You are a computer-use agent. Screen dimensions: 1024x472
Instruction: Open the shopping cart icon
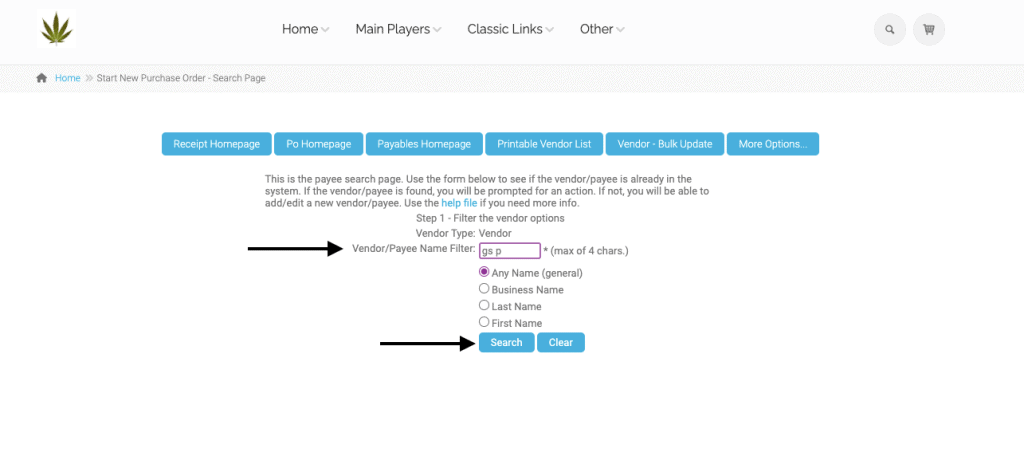coord(929,29)
